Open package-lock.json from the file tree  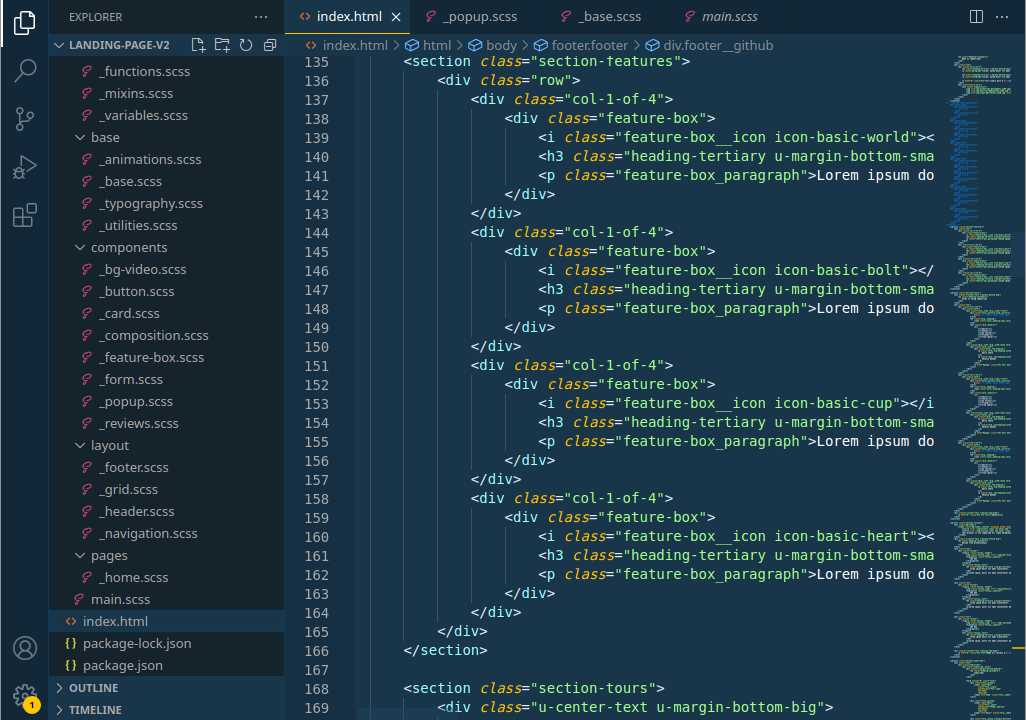point(167,643)
